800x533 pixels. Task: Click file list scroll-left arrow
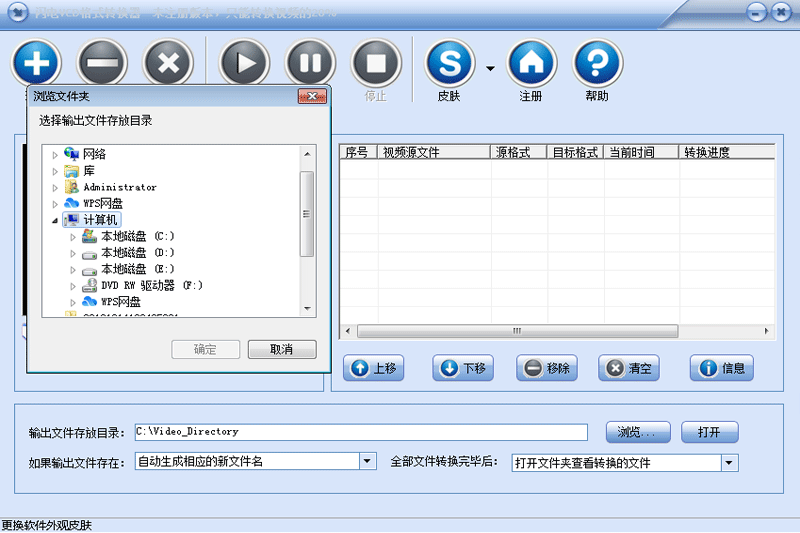[348, 331]
